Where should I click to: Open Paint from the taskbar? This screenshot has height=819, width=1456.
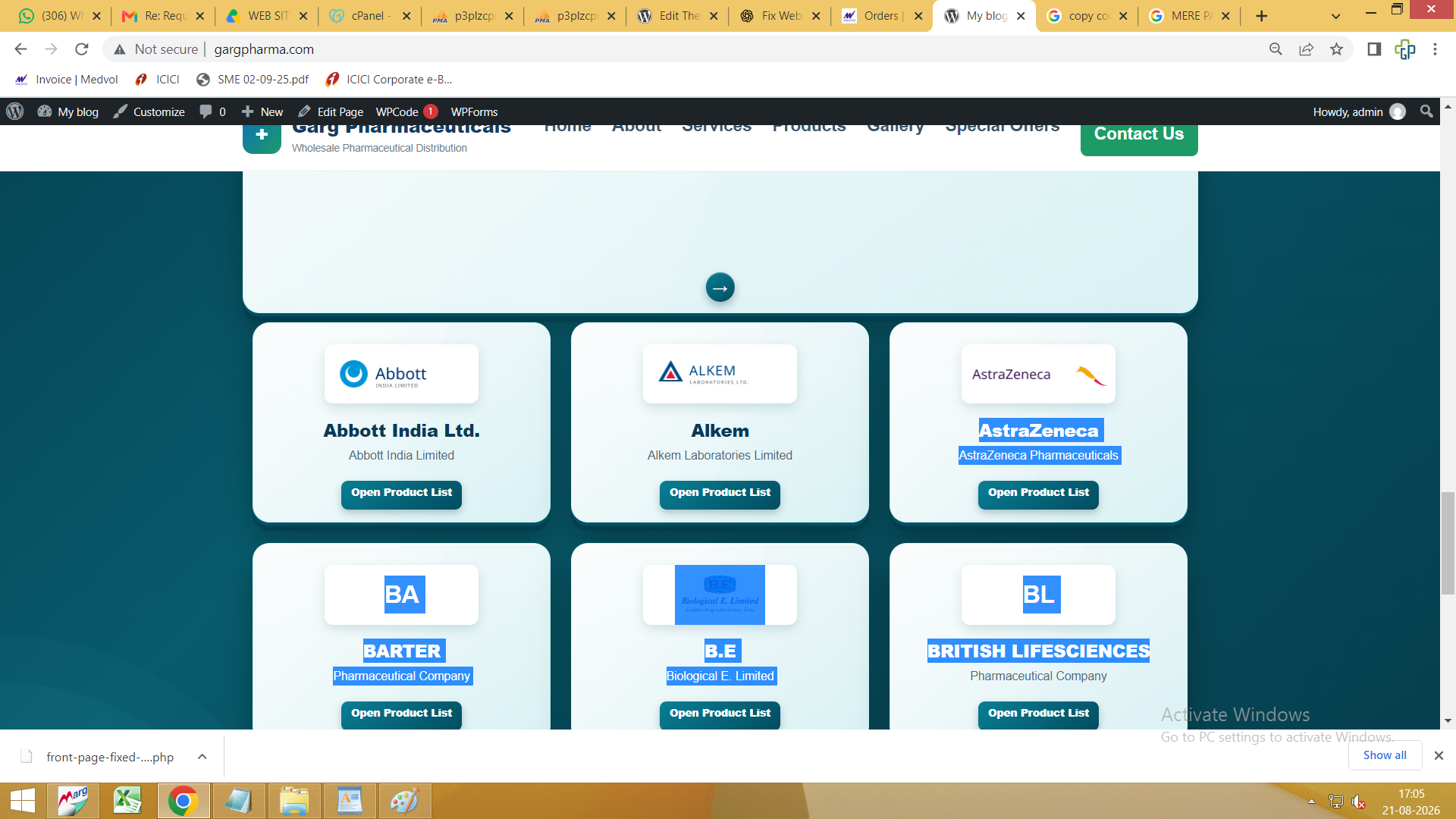pyautogui.click(x=405, y=801)
